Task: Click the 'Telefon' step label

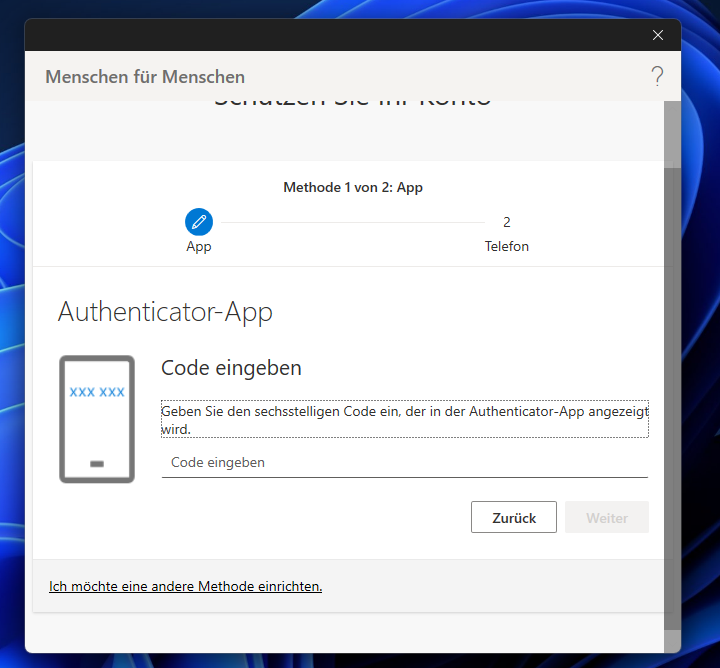Action: pyautogui.click(x=507, y=246)
